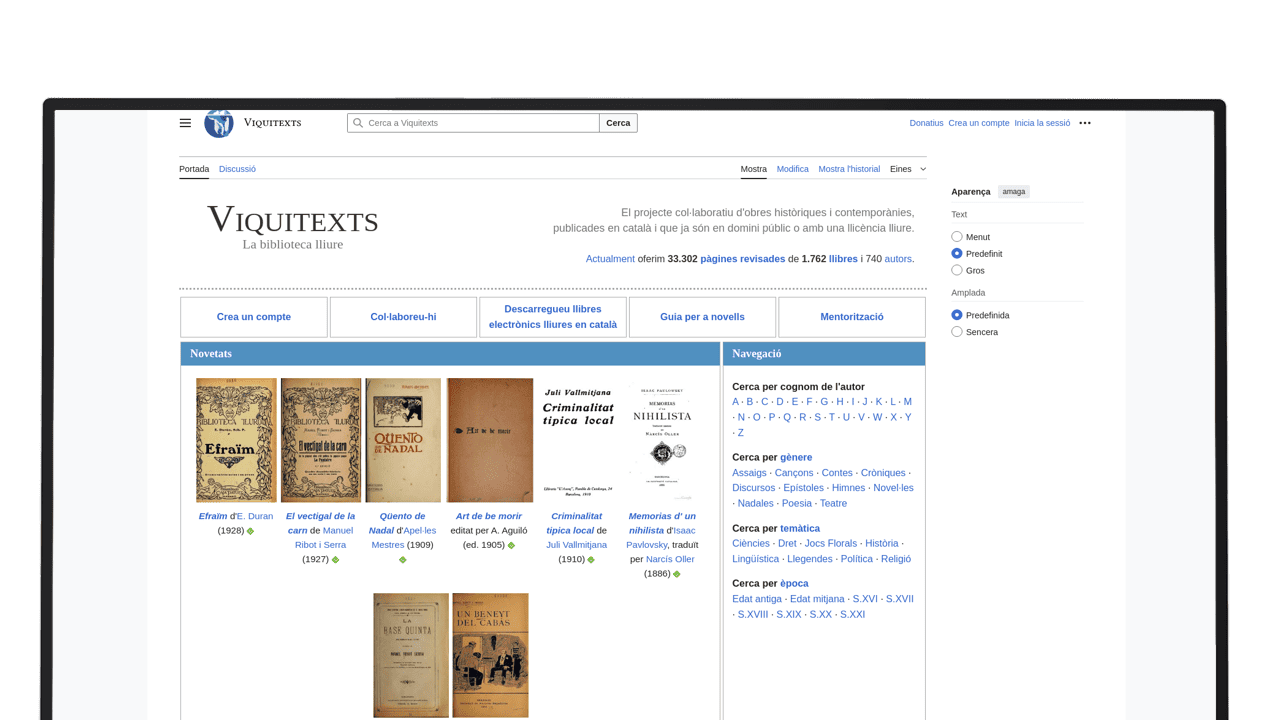The image size is (1280, 720).
Task: Select the Menut text size option
Action: tap(957, 237)
